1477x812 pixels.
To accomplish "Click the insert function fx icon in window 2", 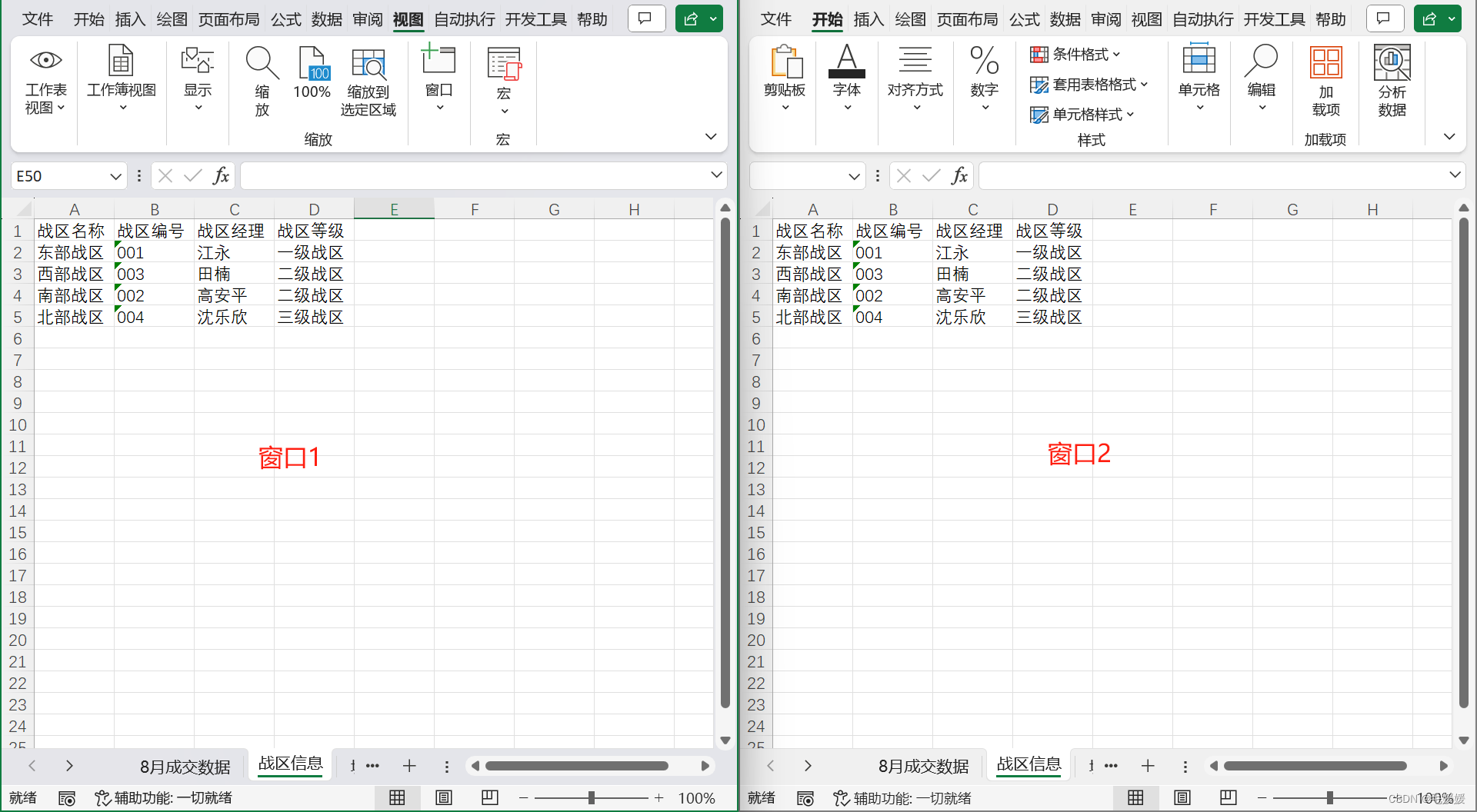I will click(x=959, y=176).
